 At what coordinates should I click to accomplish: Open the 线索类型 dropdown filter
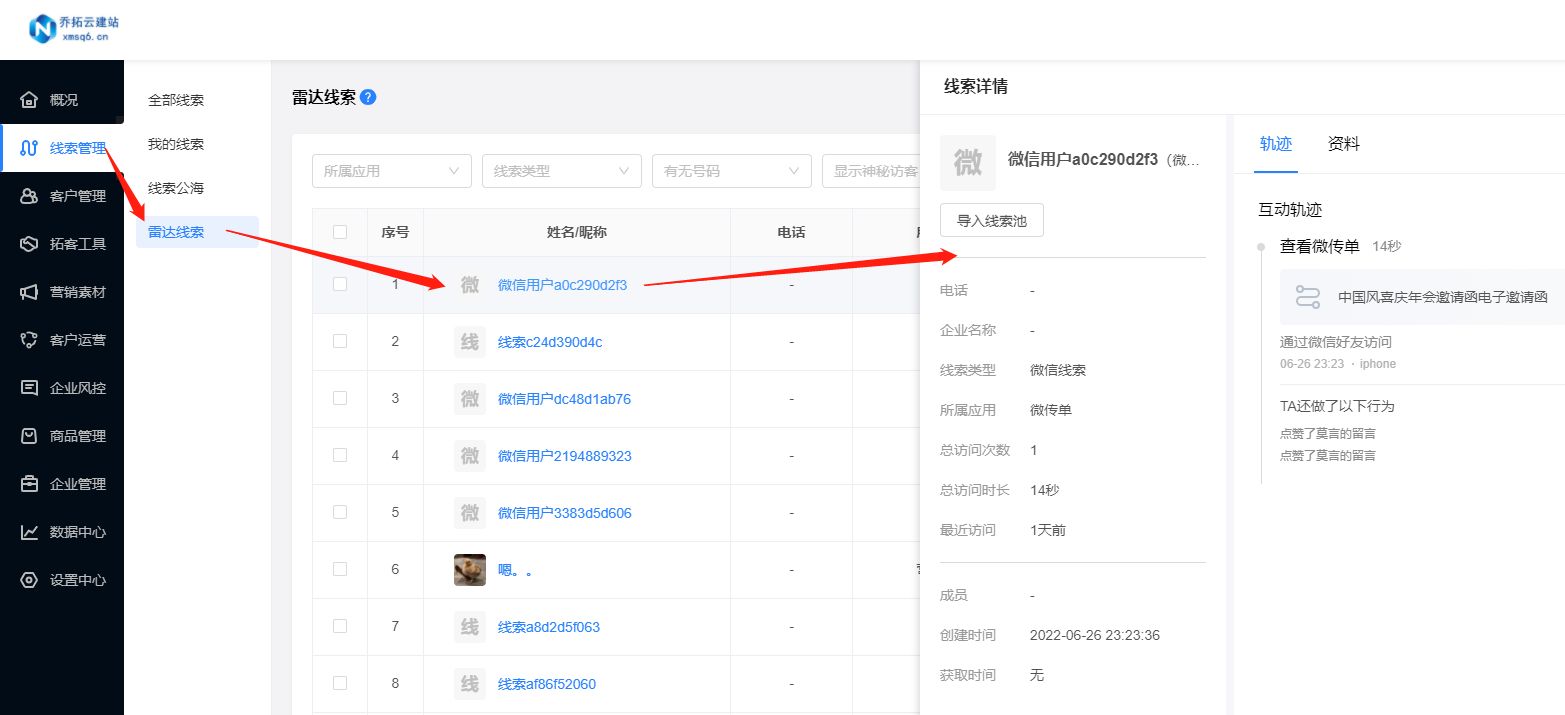pos(562,171)
